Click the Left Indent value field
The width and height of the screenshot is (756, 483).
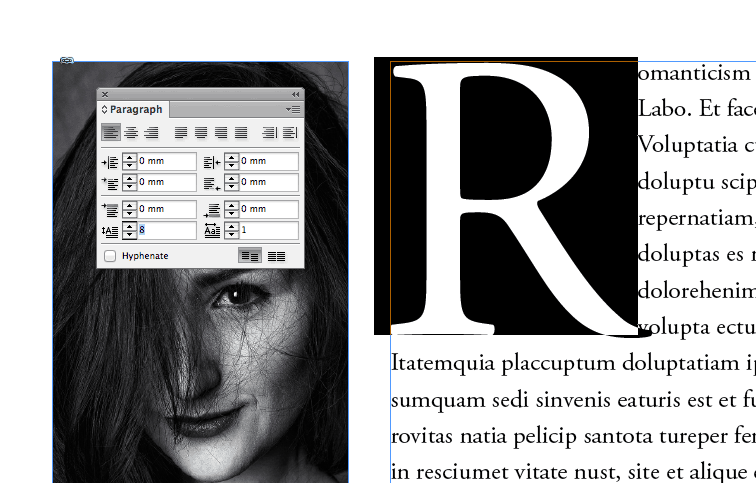tap(167, 161)
